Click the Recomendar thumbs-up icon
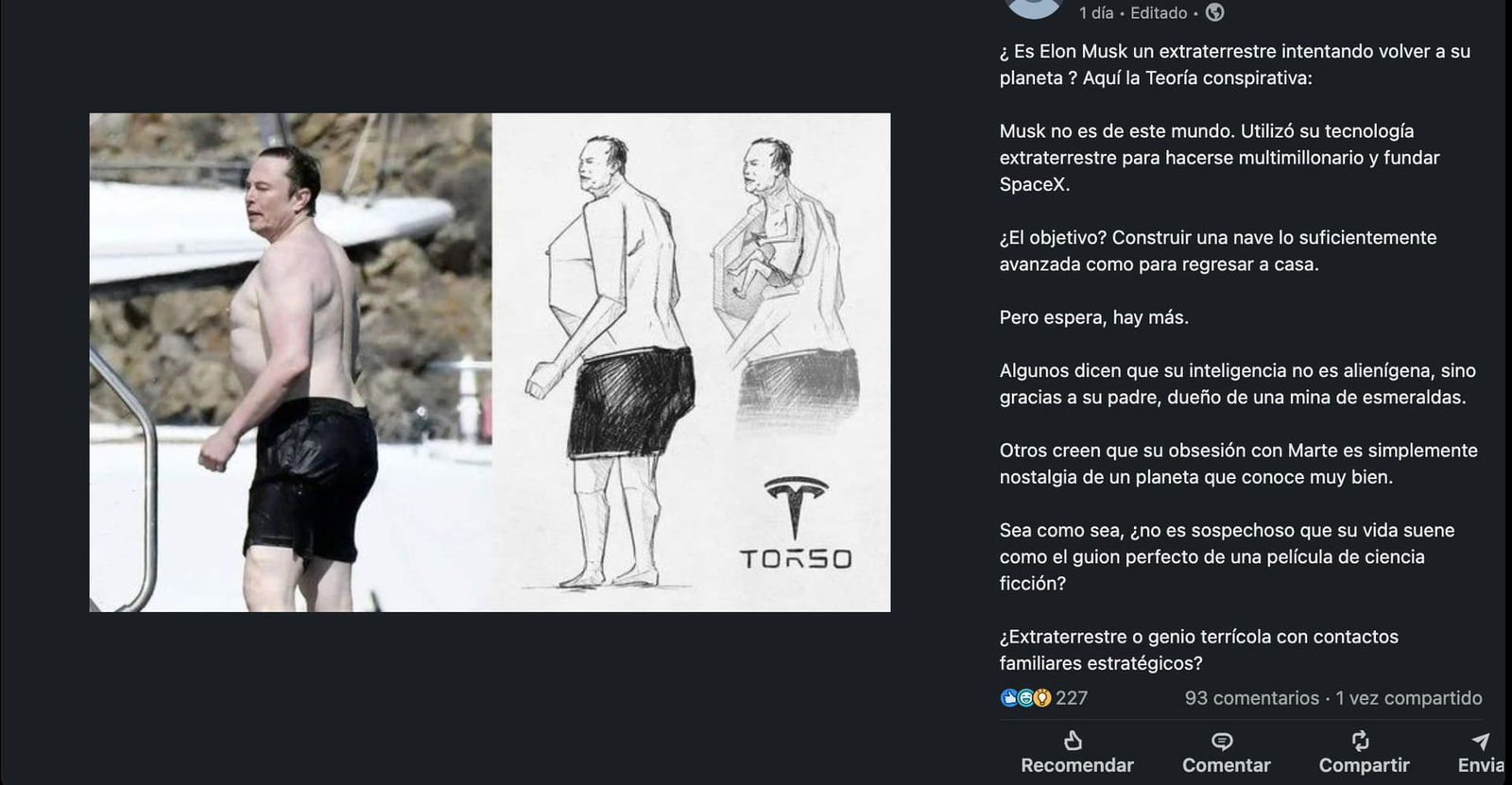1512x785 pixels. point(1073,740)
